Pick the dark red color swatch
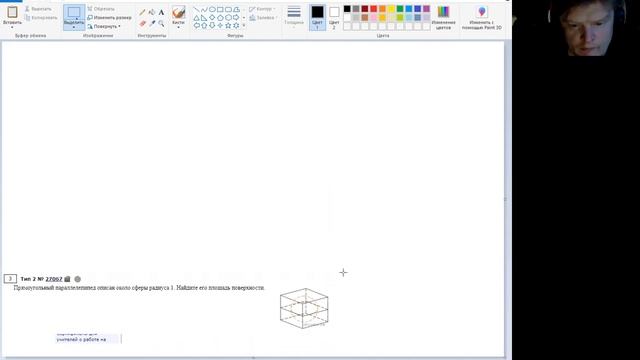Screen dimensions: 640x360 [364, 9]
